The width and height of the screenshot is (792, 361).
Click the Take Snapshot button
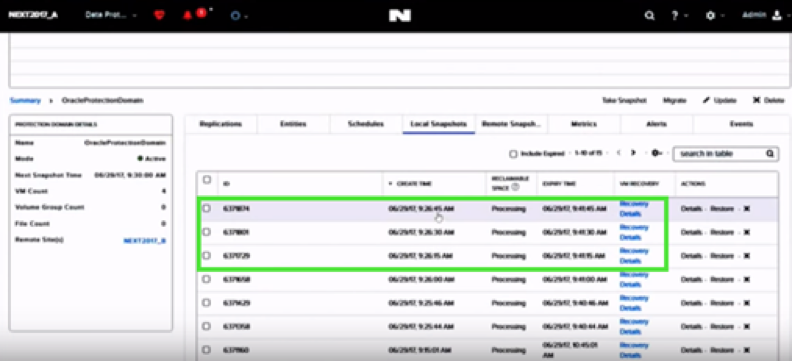pos(624,100)
